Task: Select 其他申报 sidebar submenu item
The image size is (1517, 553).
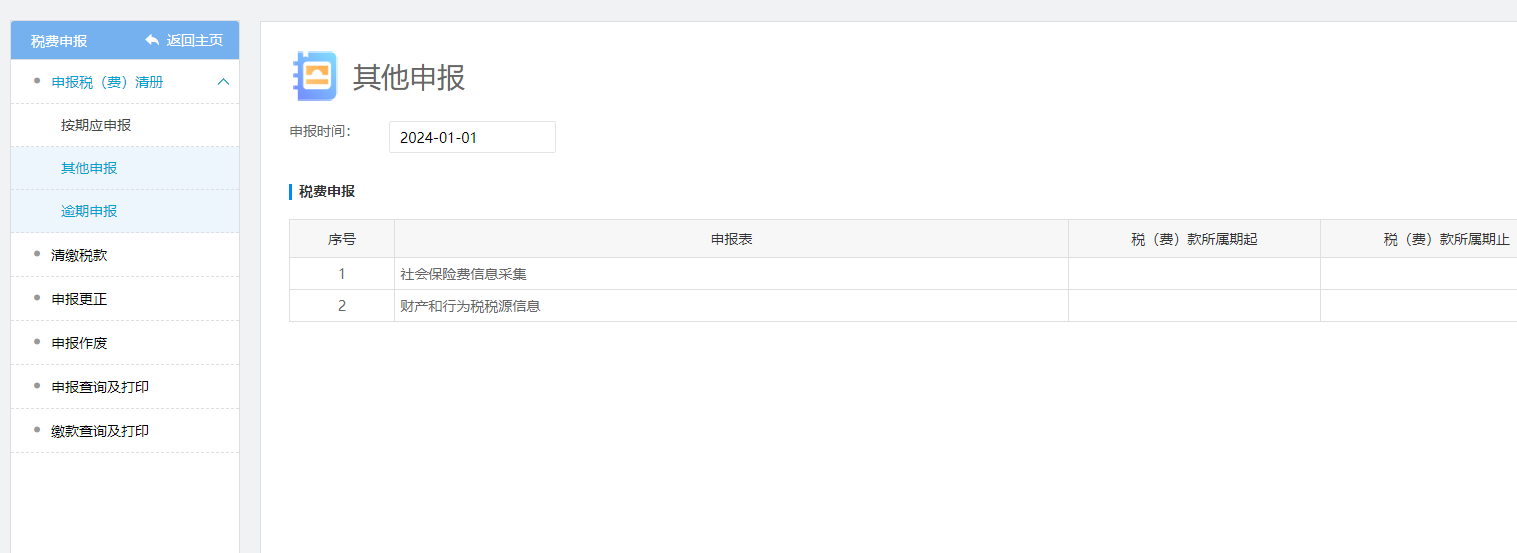Action: 89,168
